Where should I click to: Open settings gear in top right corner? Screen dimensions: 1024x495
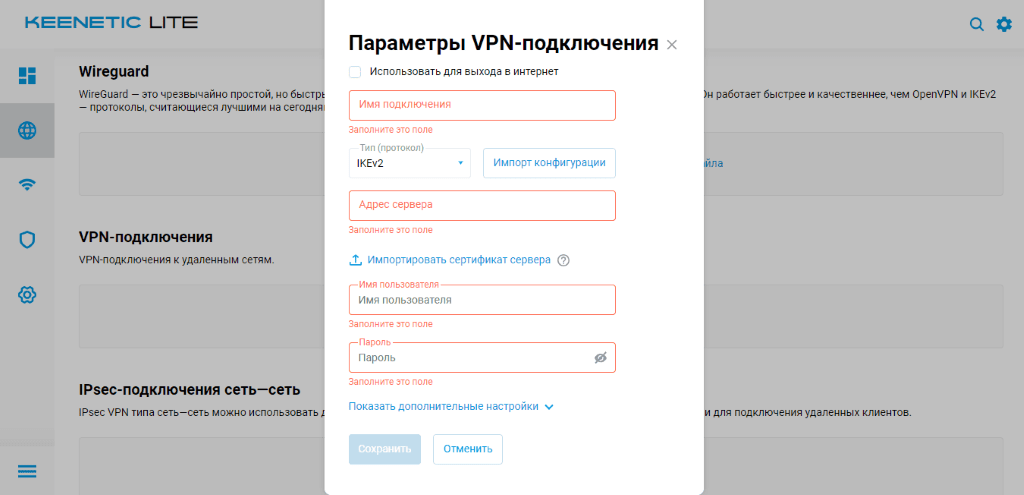pyautogui.click(x=1004, y=24)
